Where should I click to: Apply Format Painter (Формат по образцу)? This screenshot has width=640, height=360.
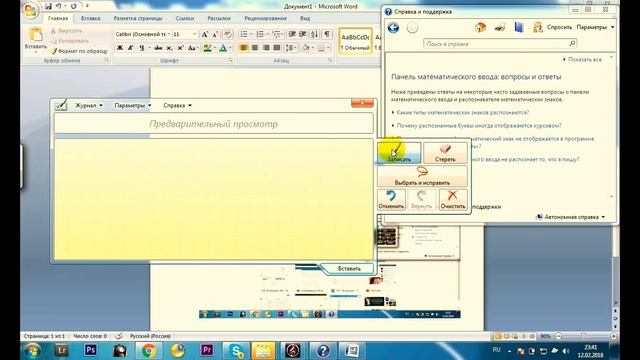click(x=79, y=51)
